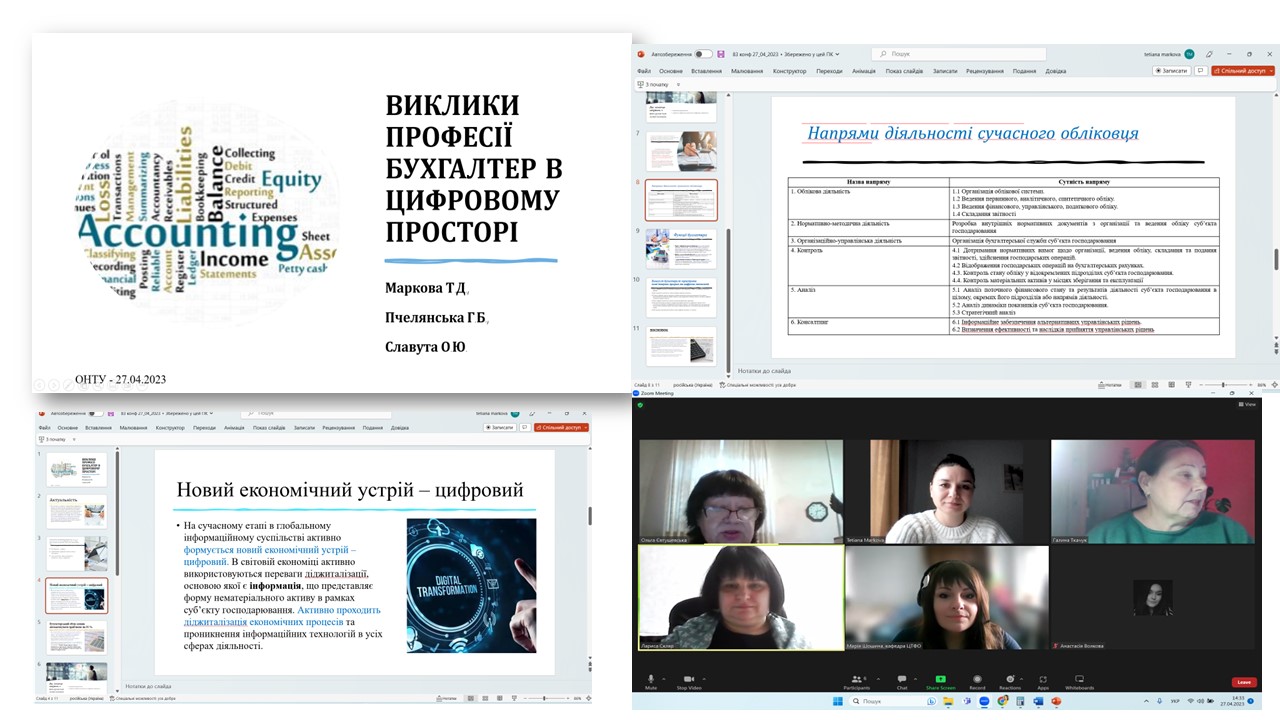Open Calculator from taskbar

click(1020, 701)
